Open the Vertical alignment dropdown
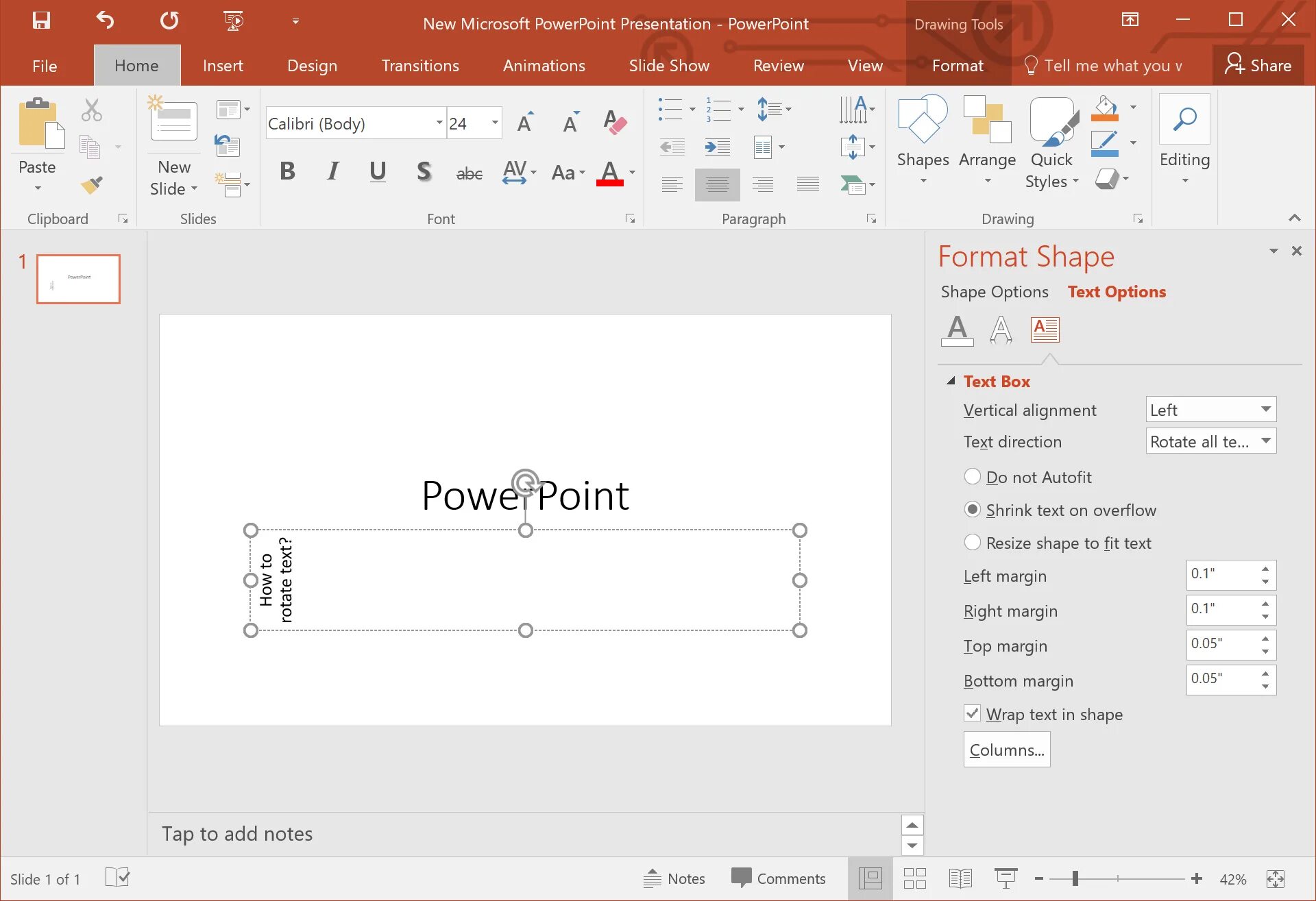Image resolution: width=1316 pixels, height=901 pixels. pos(1210,410)
